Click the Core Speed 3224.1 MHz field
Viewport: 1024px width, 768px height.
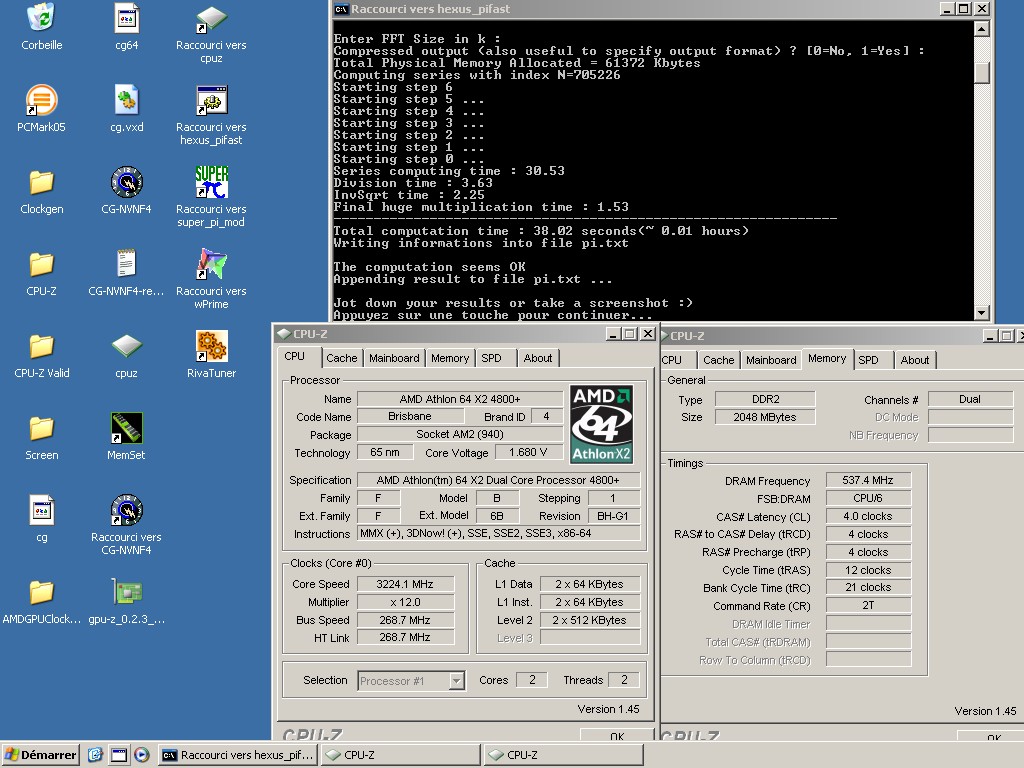point(405,584)
